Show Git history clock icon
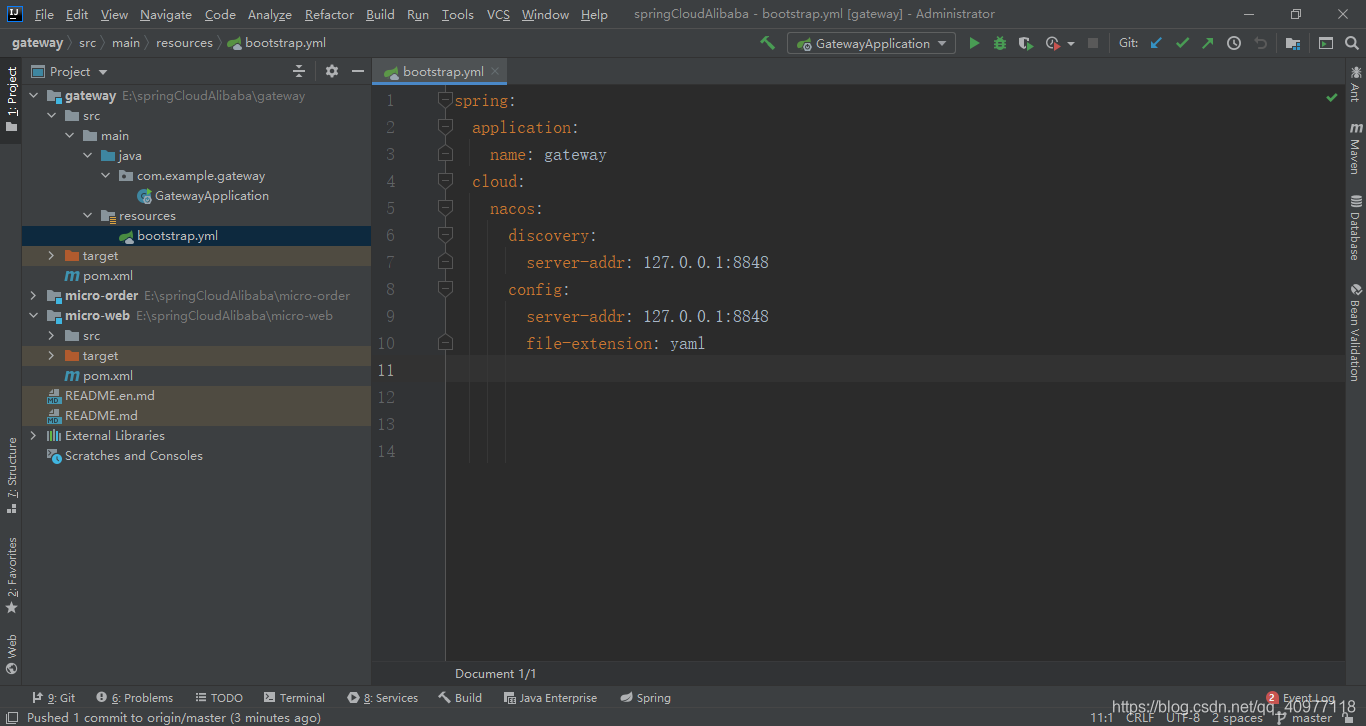The image size is (1366, 726). coord(1234,43)
